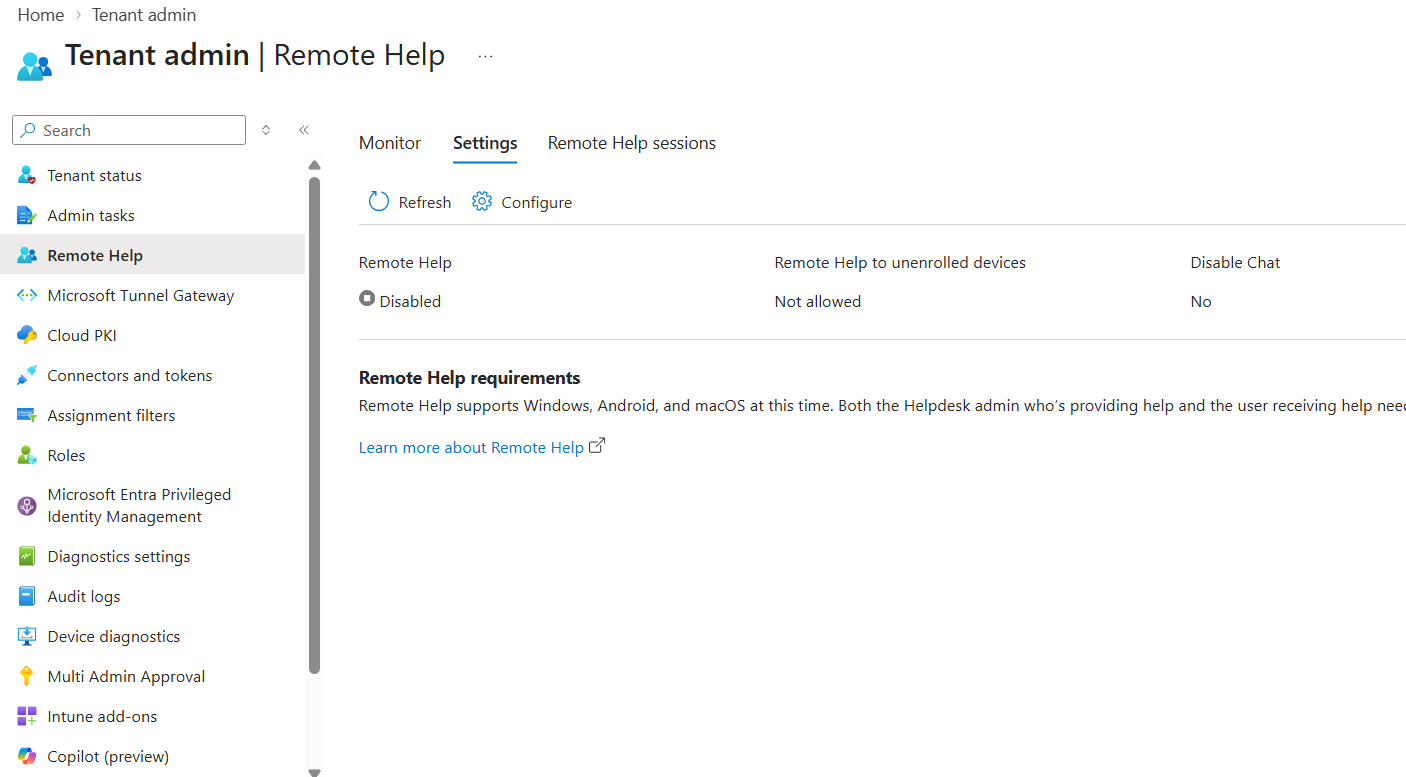The image size is (1406, 777).
Task: Collapse the sidebar with double chevron
Action: click(304, 130)
